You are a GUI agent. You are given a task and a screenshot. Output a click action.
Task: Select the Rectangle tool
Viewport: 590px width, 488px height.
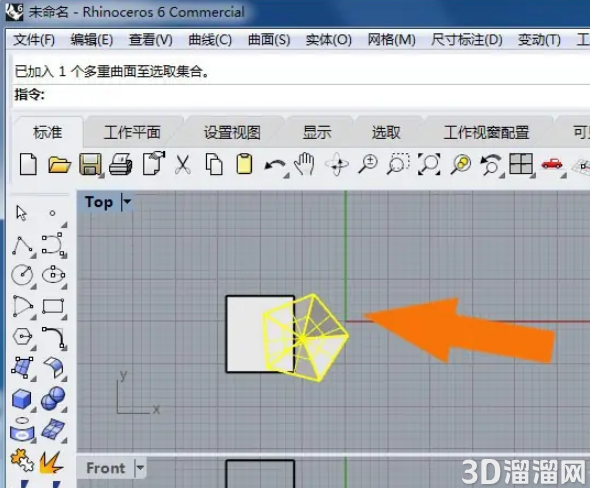(53, 306)
